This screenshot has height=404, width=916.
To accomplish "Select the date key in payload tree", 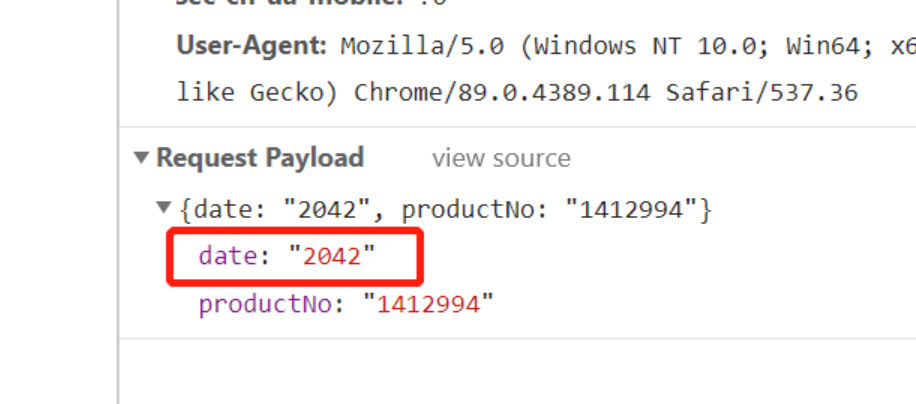I will click(x=228, y=256).
